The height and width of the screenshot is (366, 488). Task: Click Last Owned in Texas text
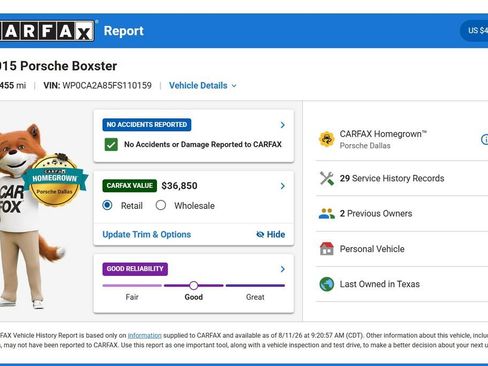(380, 284)
